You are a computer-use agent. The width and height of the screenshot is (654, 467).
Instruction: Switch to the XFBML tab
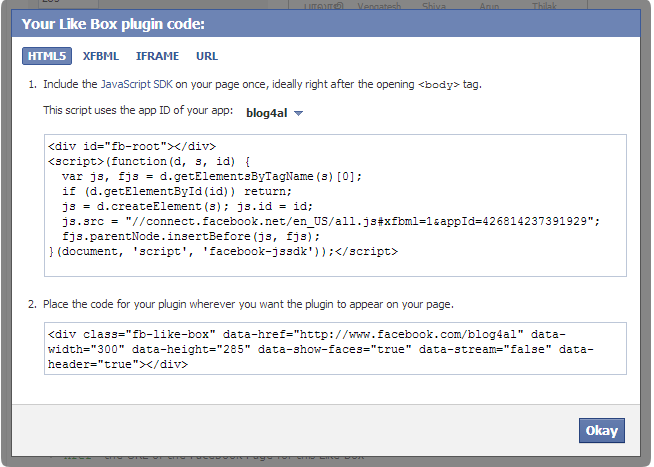coord(101,56)
